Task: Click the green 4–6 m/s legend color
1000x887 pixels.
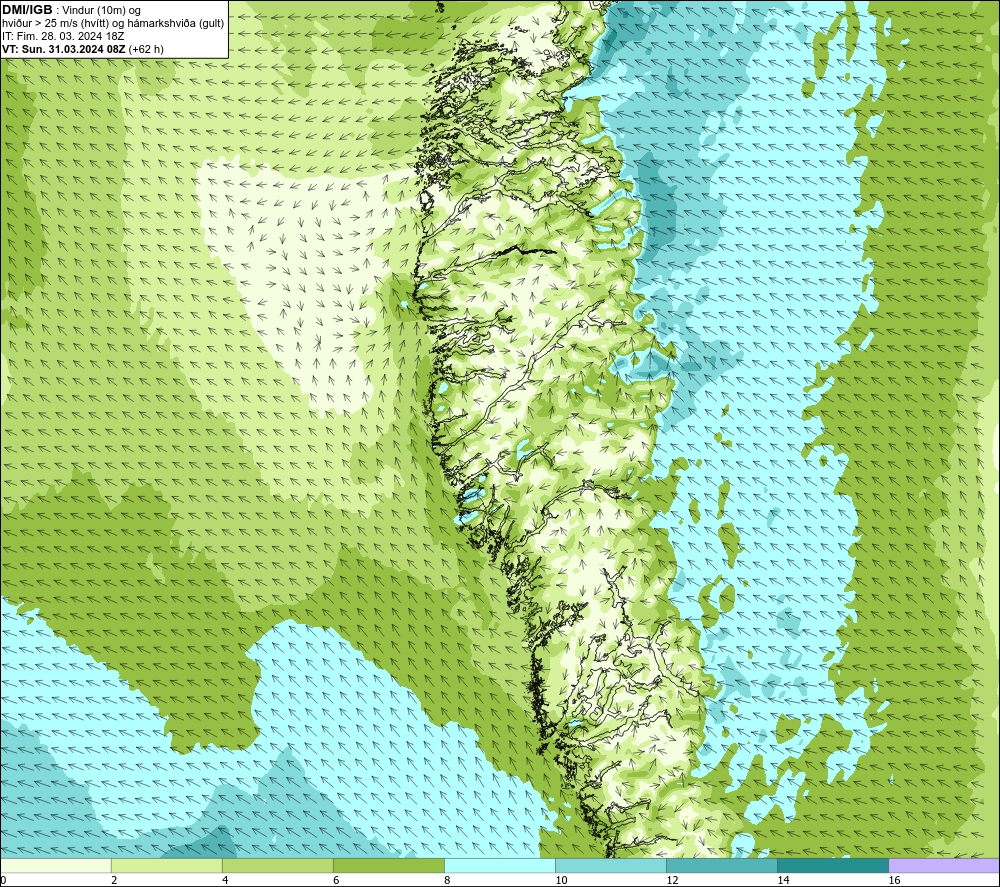Action: click(x=278, y=866)
